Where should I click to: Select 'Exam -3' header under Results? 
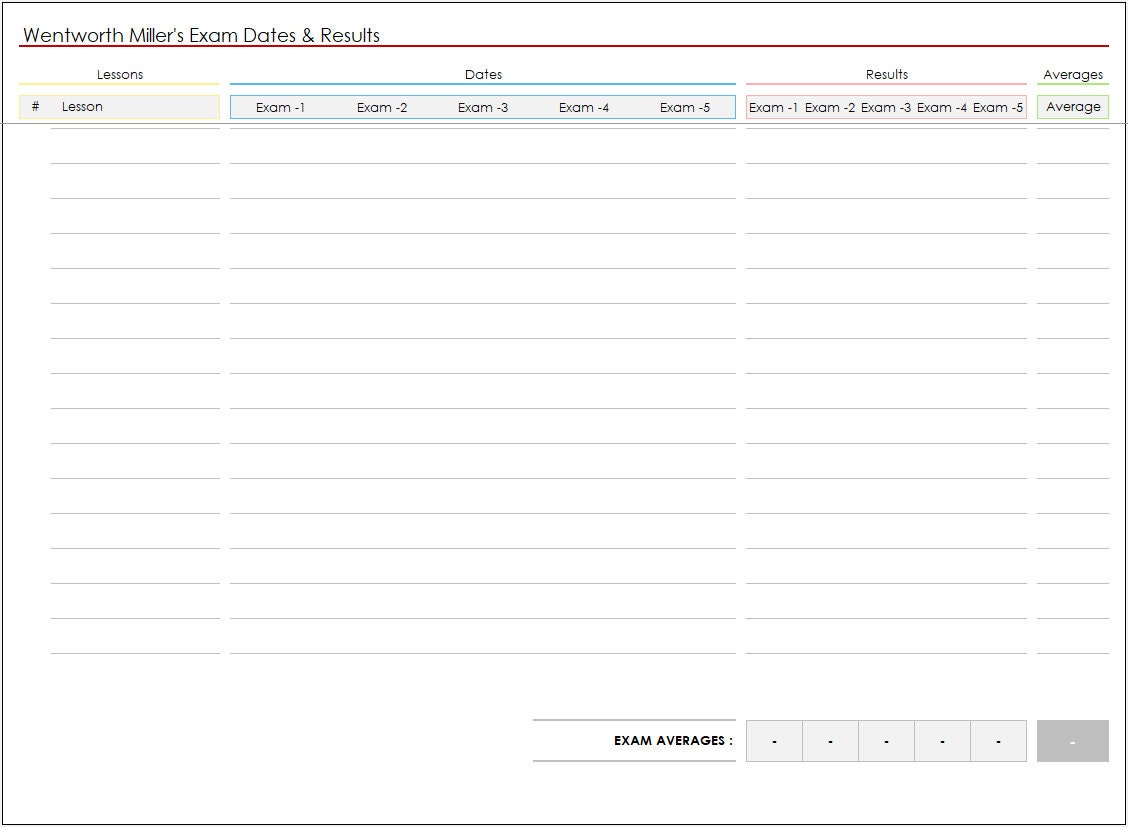(x=886, y=107)
